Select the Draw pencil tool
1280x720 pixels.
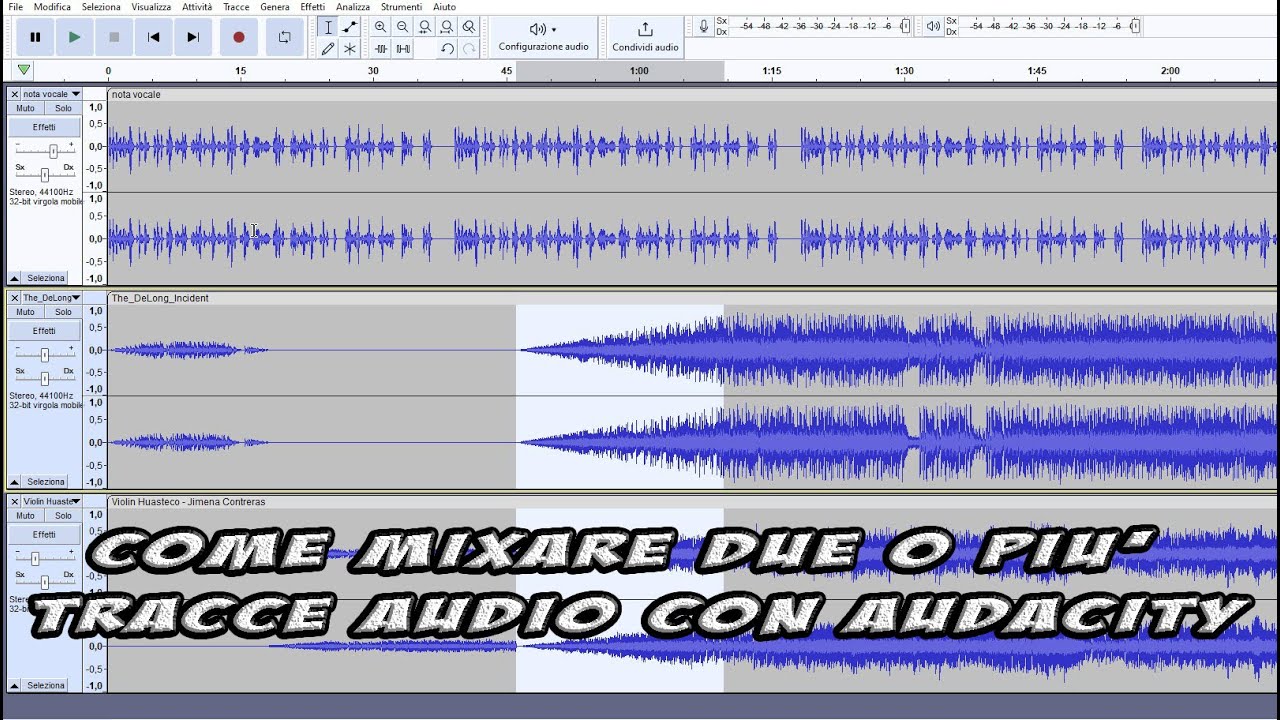328,48
